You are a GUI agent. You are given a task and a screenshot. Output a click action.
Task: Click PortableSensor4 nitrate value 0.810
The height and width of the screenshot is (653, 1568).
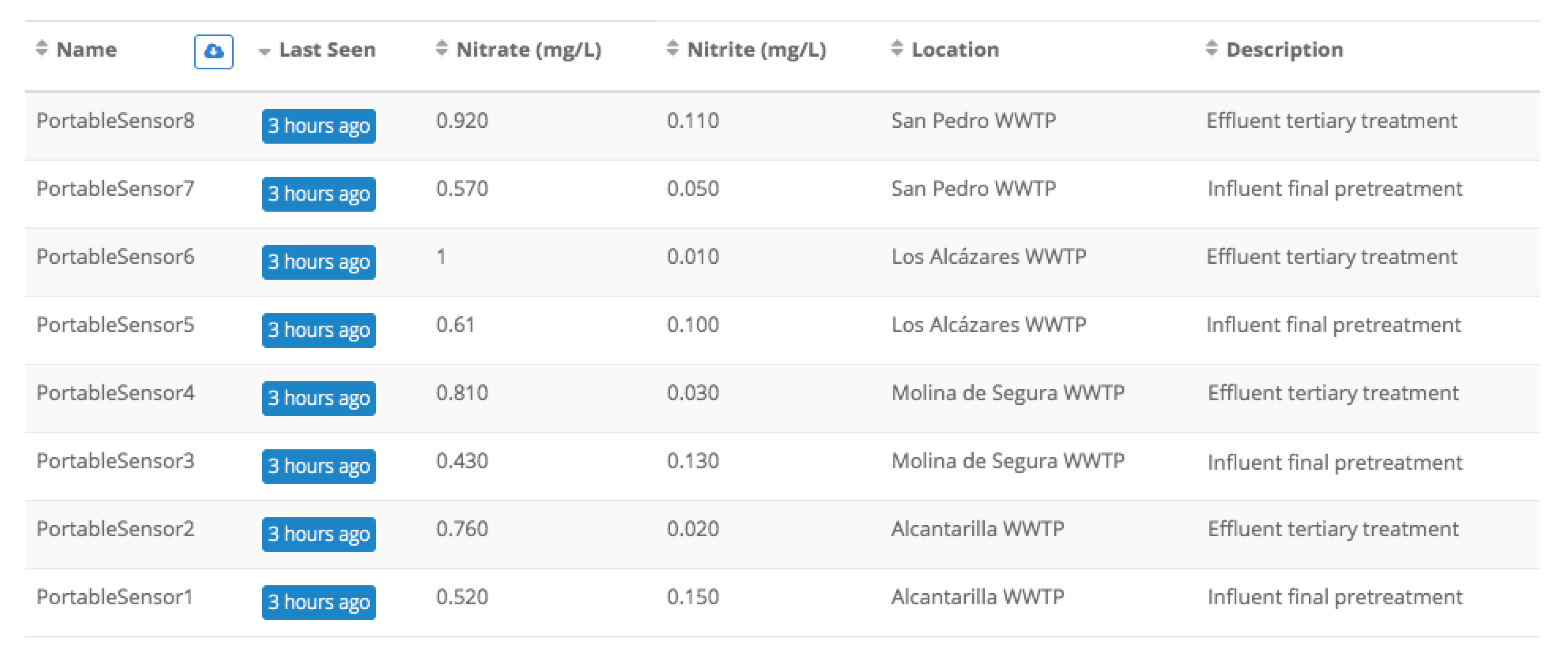pyautogui.click(x=462, y=393)
